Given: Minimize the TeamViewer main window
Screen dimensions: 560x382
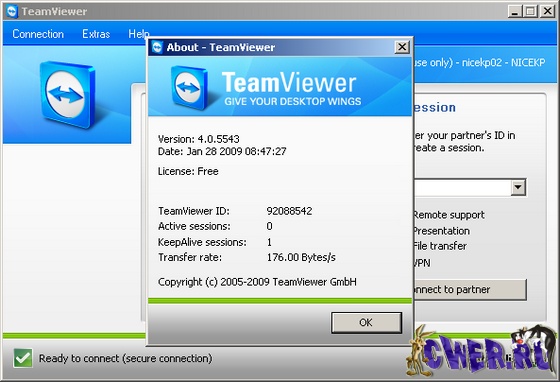Looking at the screenshot, I should pyautogui.click(x=514, y=11).
